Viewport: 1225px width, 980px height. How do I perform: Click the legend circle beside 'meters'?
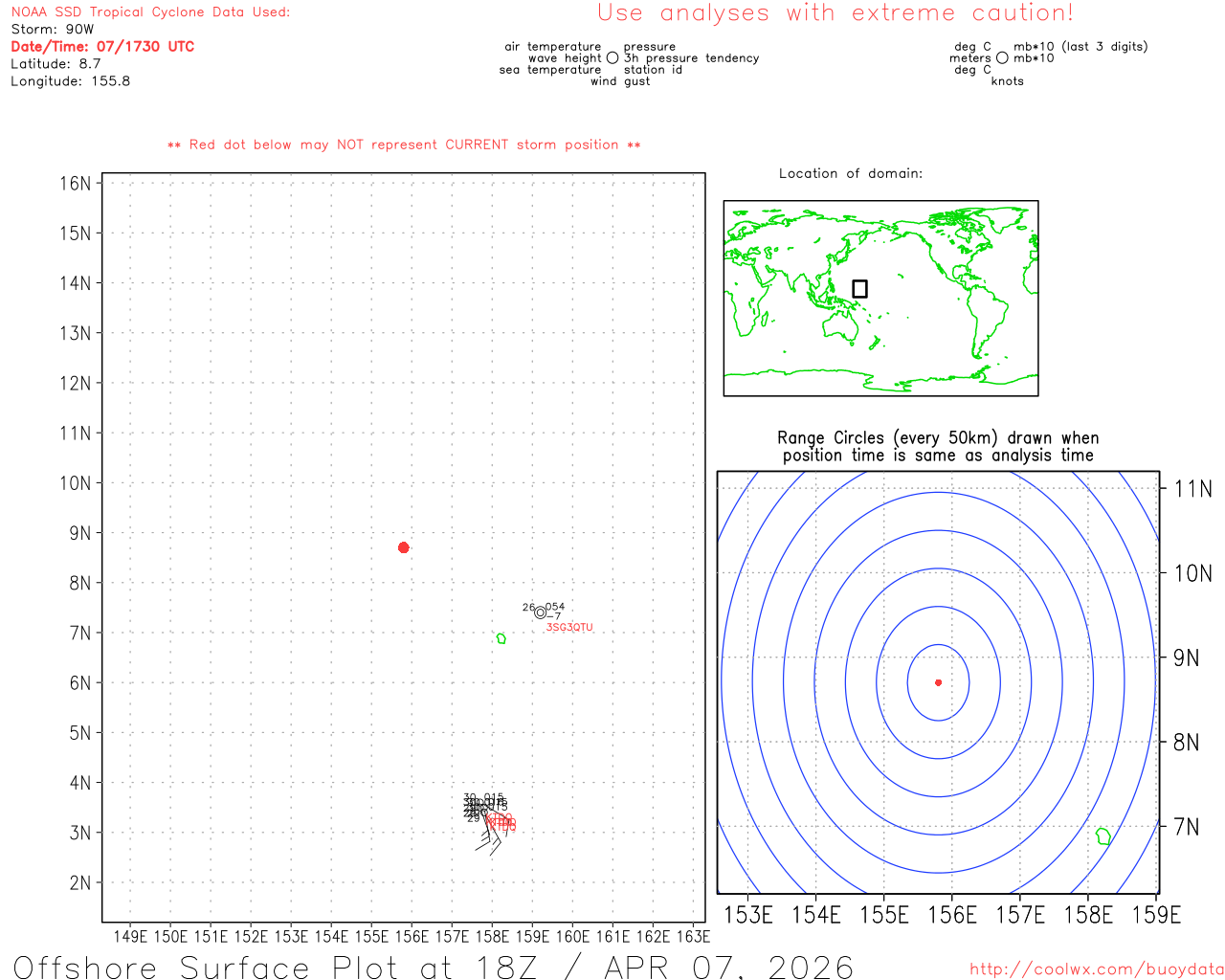[1002, 57]
